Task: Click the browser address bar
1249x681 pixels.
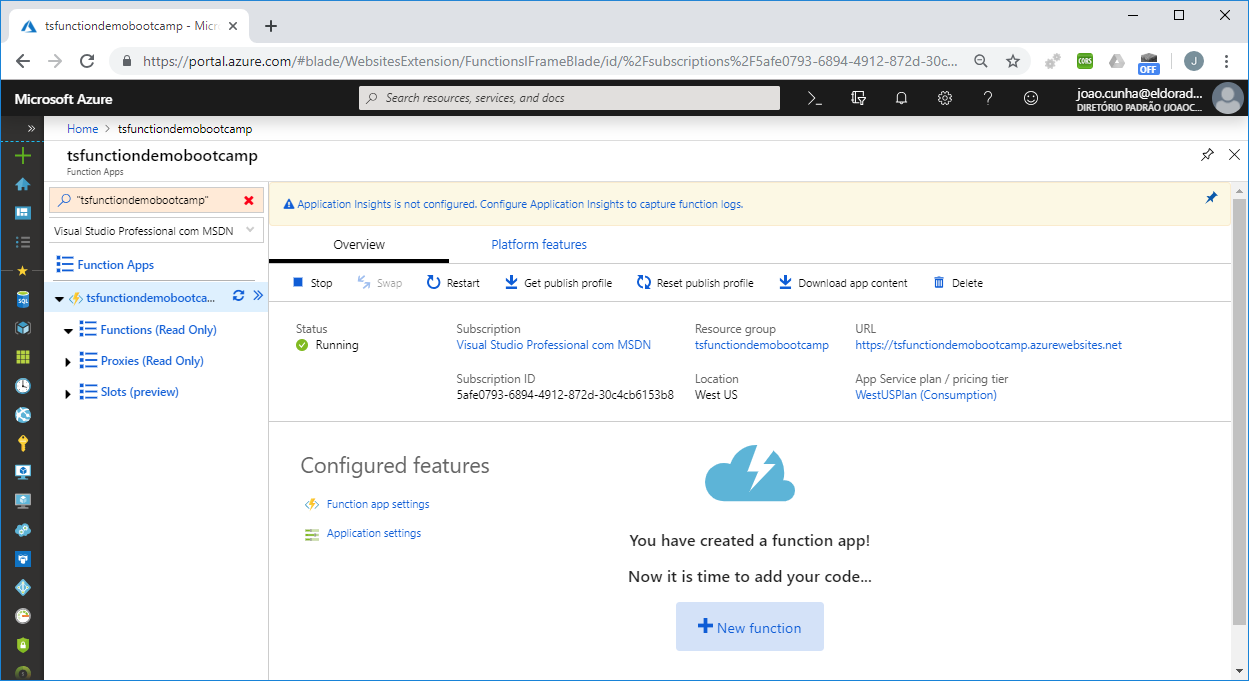Action: click(549, 61)
